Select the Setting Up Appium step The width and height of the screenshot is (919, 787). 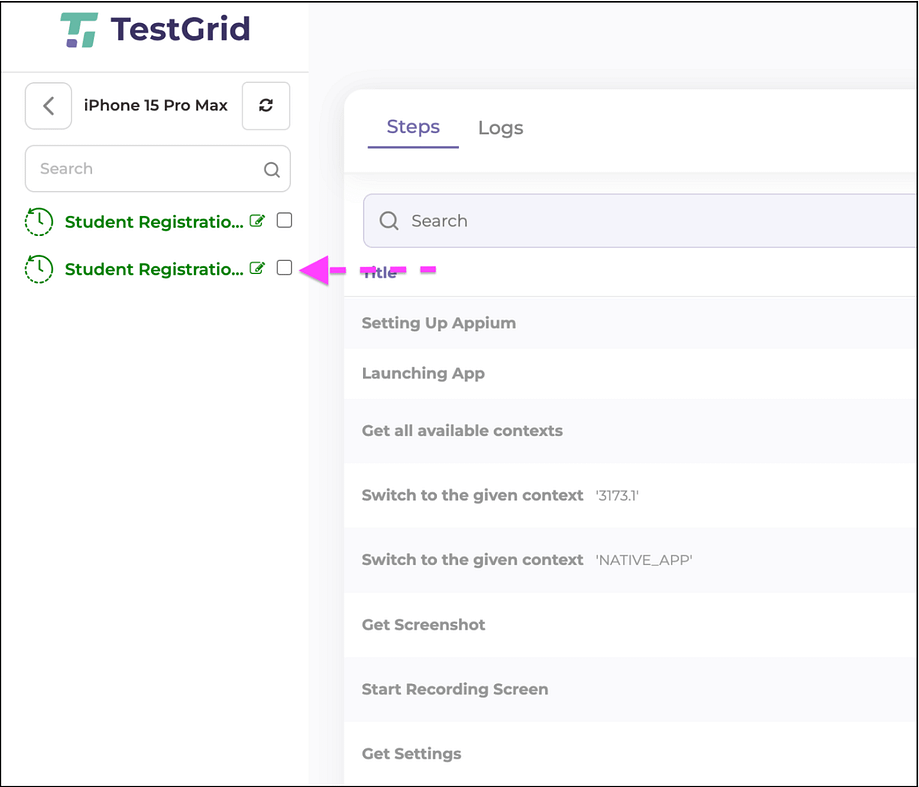coord(630,323)
